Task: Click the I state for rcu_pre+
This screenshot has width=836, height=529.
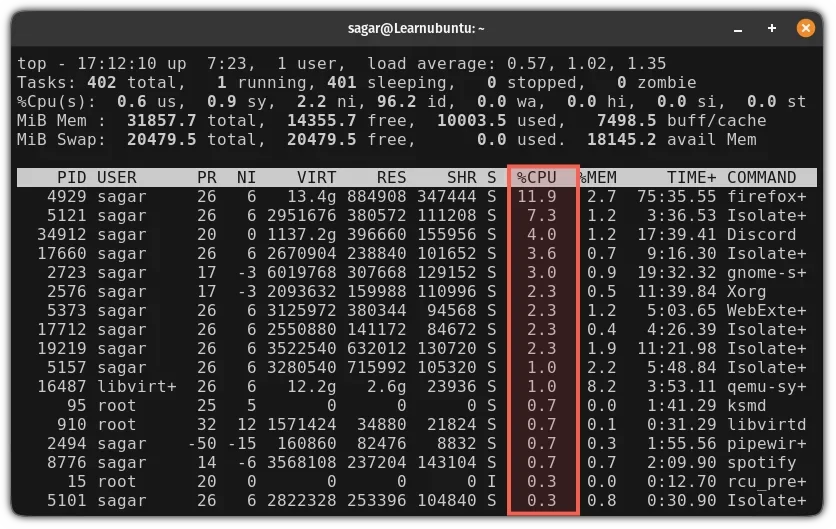Action: pyautogui.click(x=492, y=482)
